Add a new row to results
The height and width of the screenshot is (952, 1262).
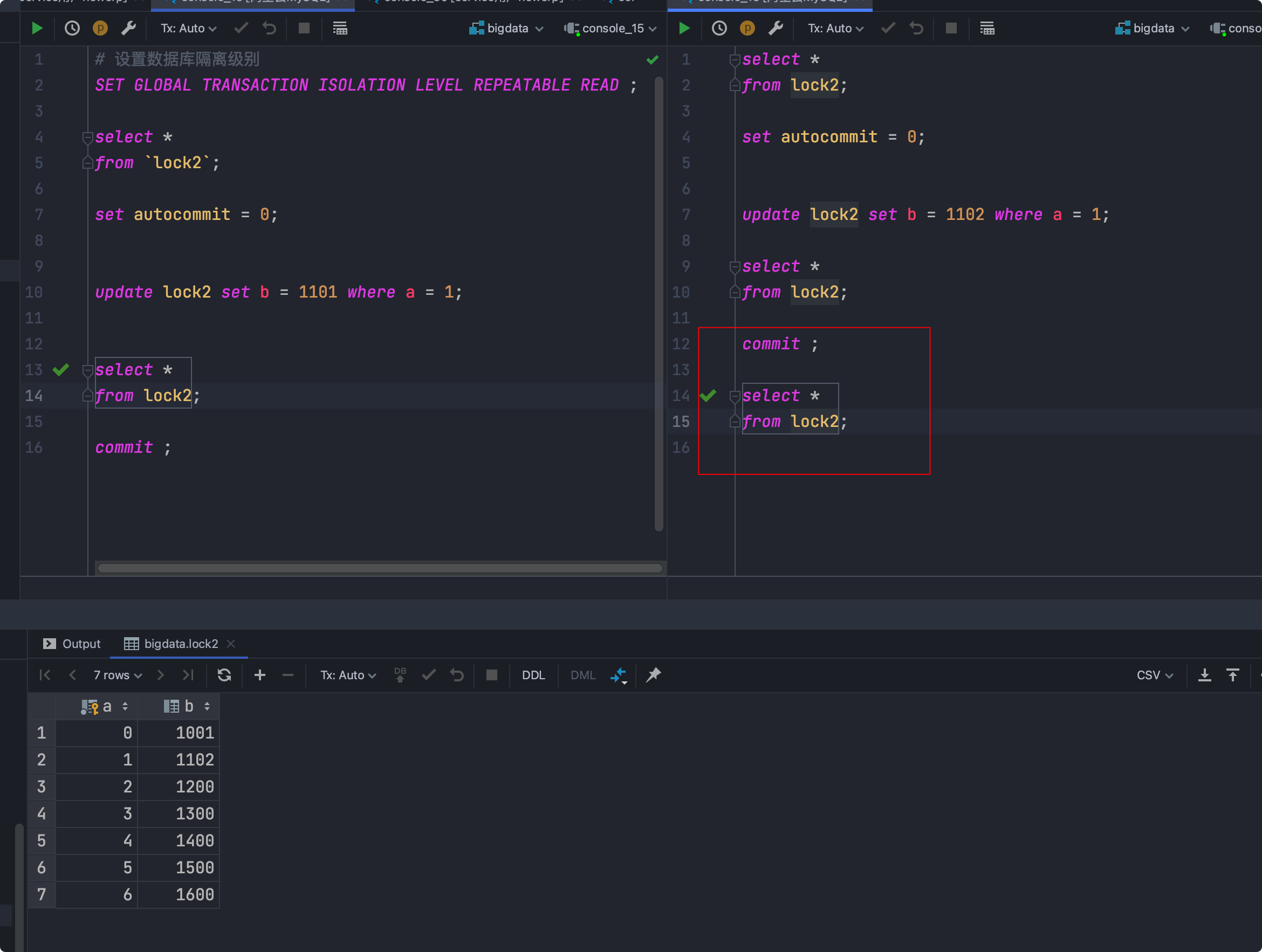[x=259, y=675]
